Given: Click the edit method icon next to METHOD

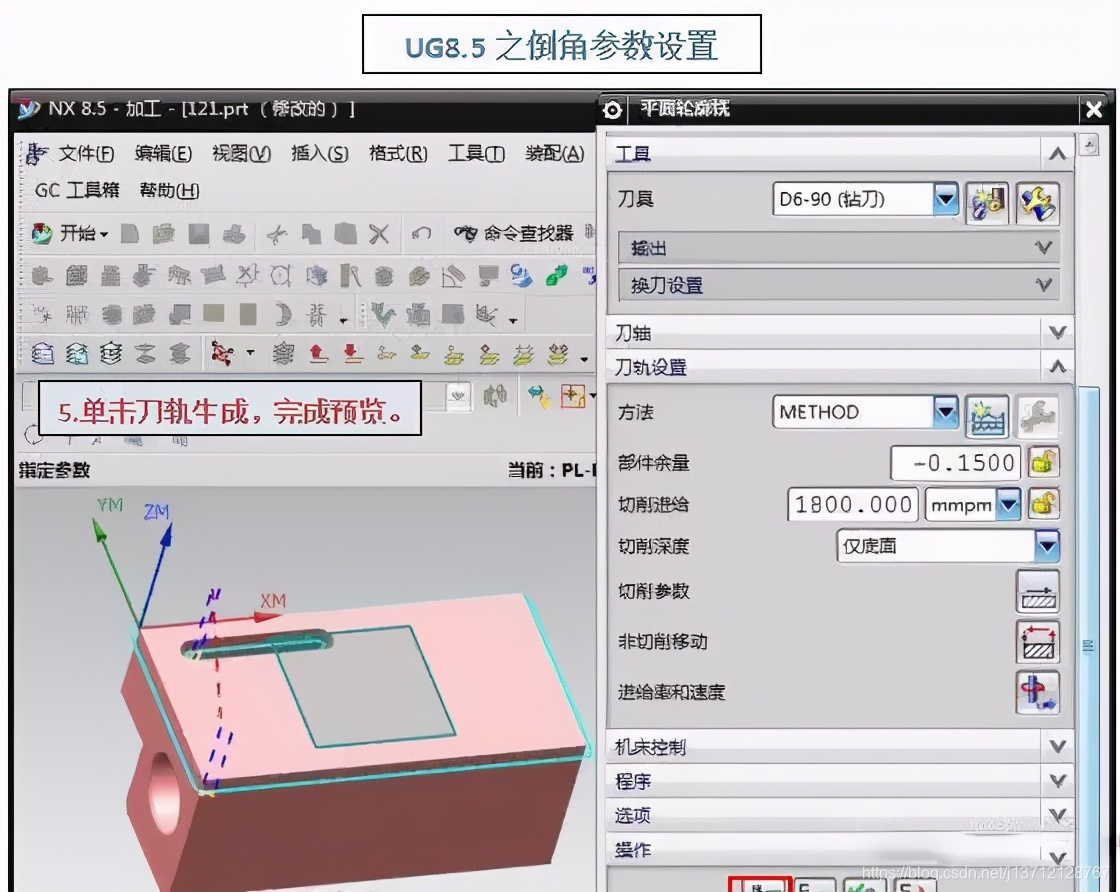Looking at the screenshot, I should (988, 416).
